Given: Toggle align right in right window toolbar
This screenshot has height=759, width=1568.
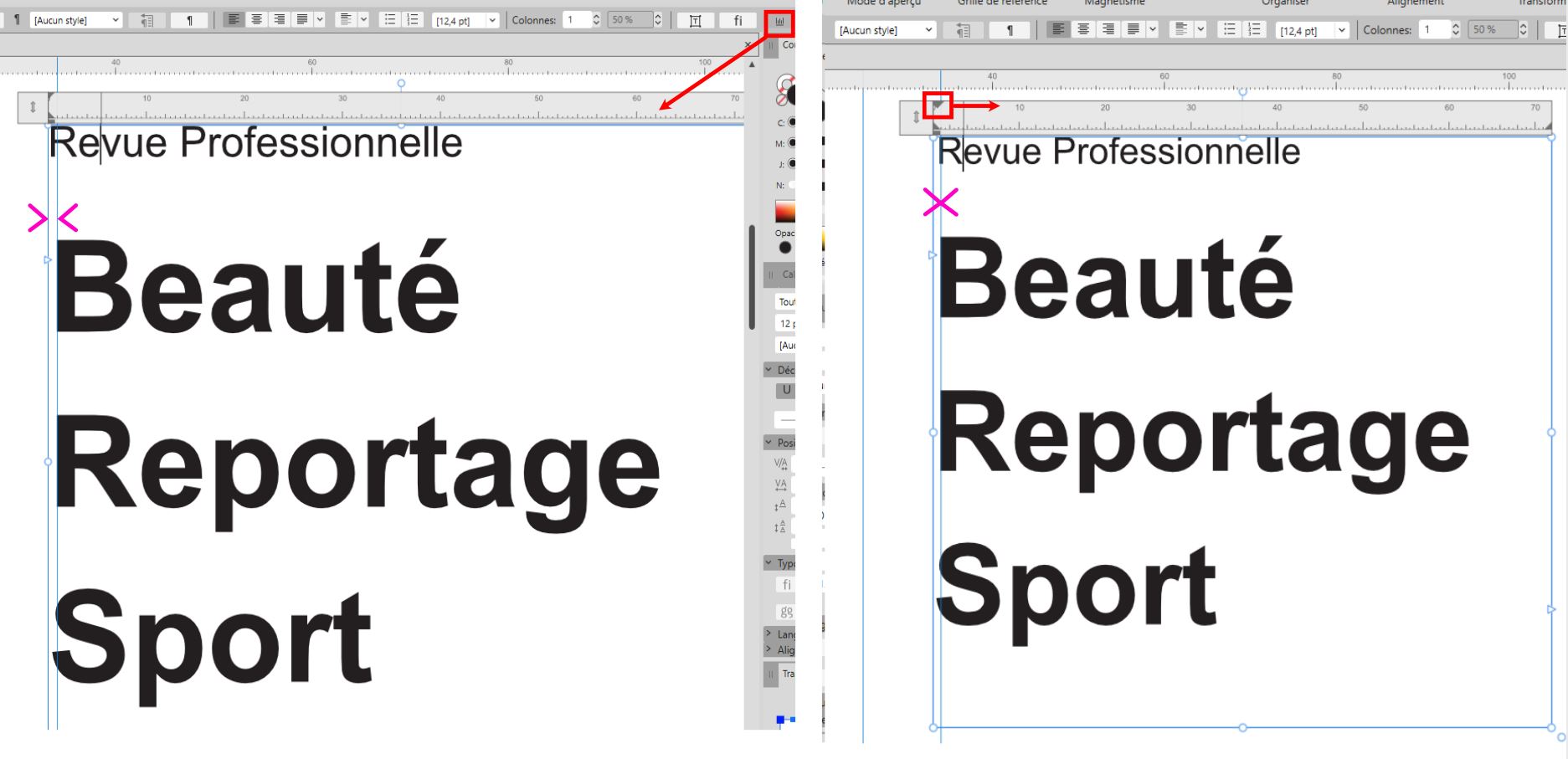Looking at the screenshot, I should click(1108, 29).
